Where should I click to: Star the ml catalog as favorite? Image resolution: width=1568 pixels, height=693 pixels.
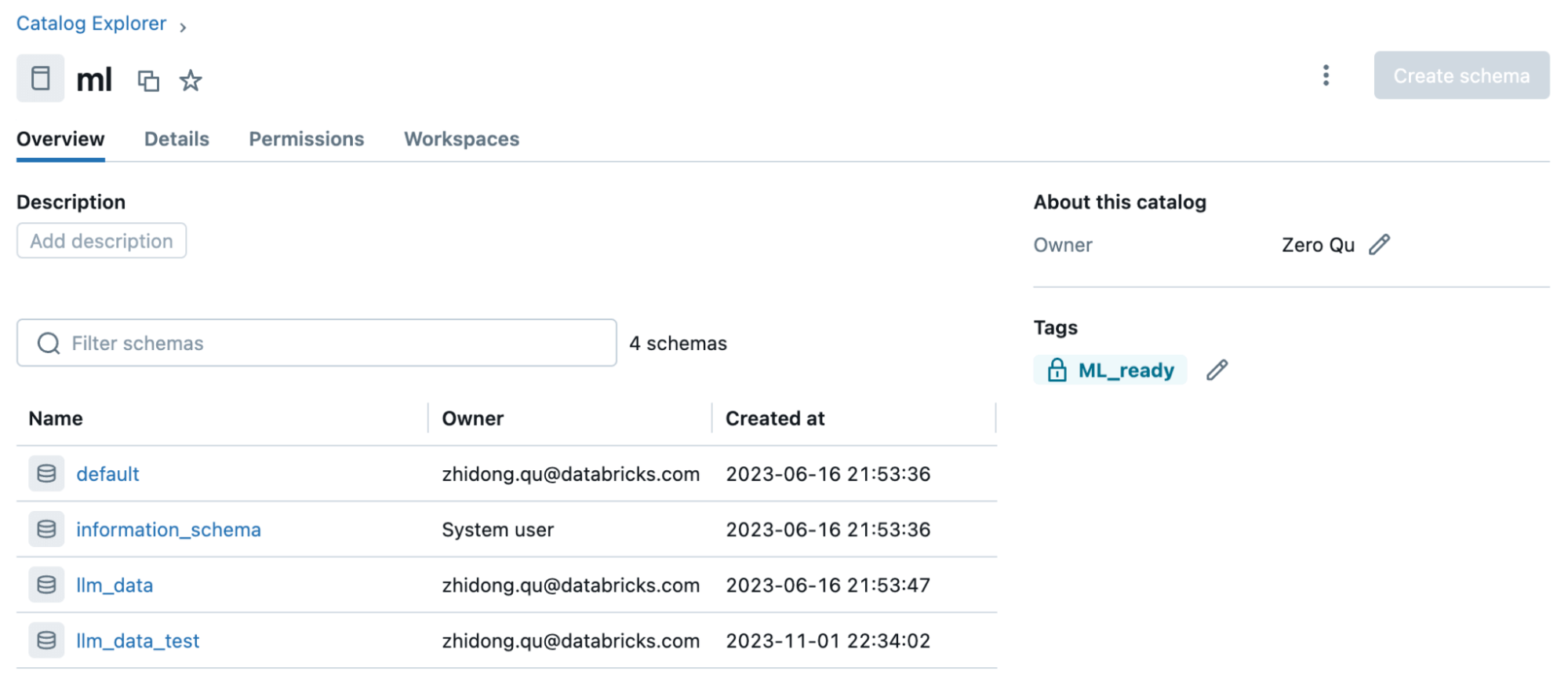(191, 81)
